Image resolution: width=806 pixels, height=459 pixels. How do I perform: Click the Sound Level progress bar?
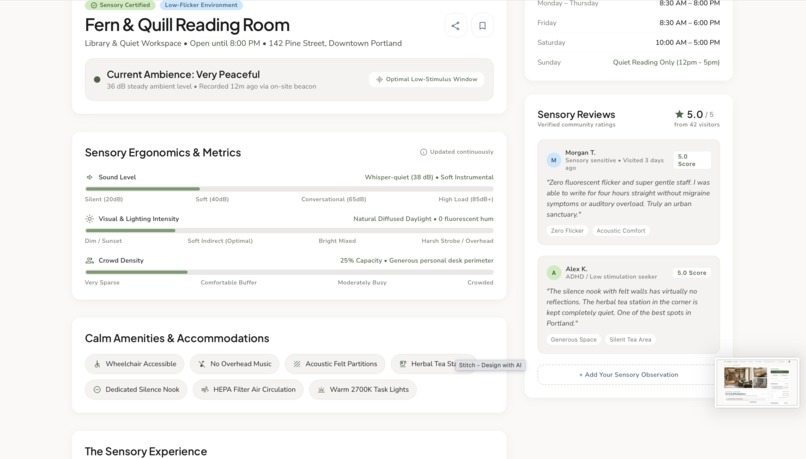[x=289, y=189]
